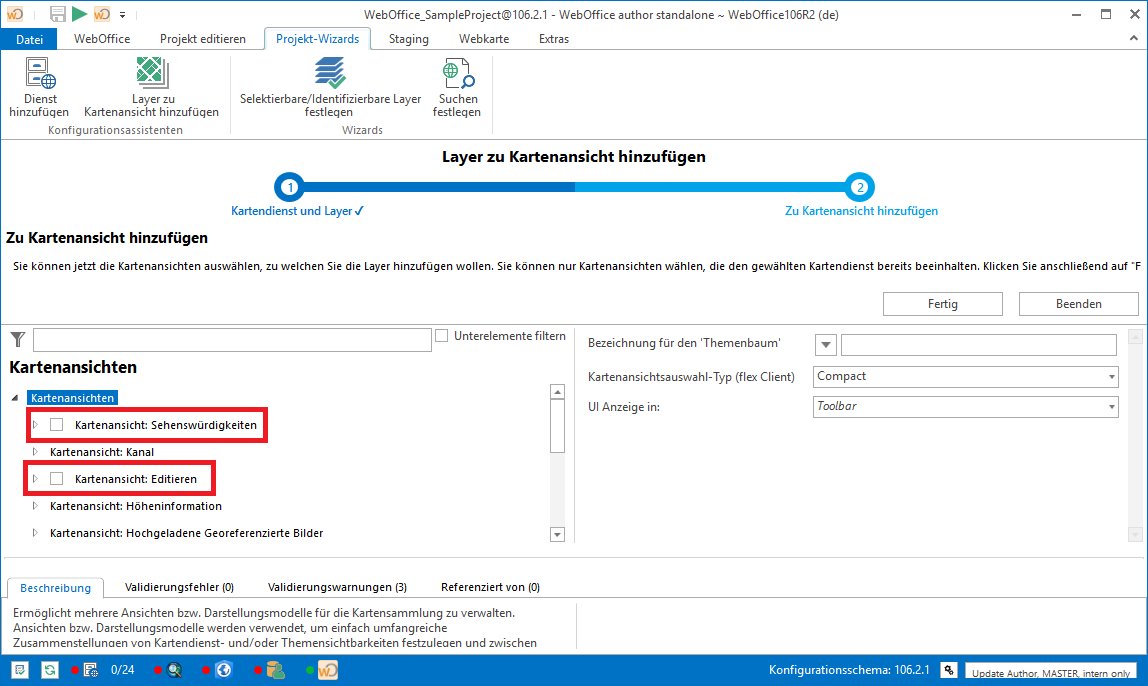This screenshot has width=1148, height=686.
Task: Click the magnifier globe status bar icon
Action: point(174,670)
